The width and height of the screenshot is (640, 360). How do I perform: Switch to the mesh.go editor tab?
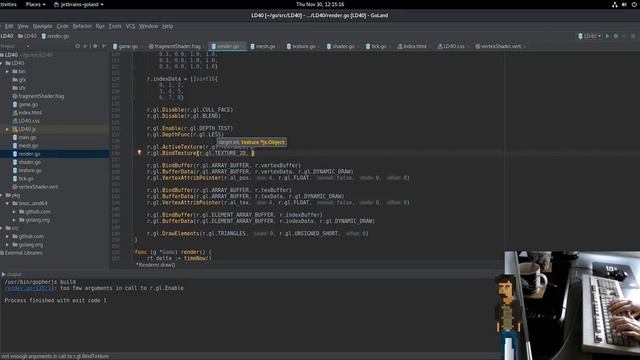click(x=263, y=47)
